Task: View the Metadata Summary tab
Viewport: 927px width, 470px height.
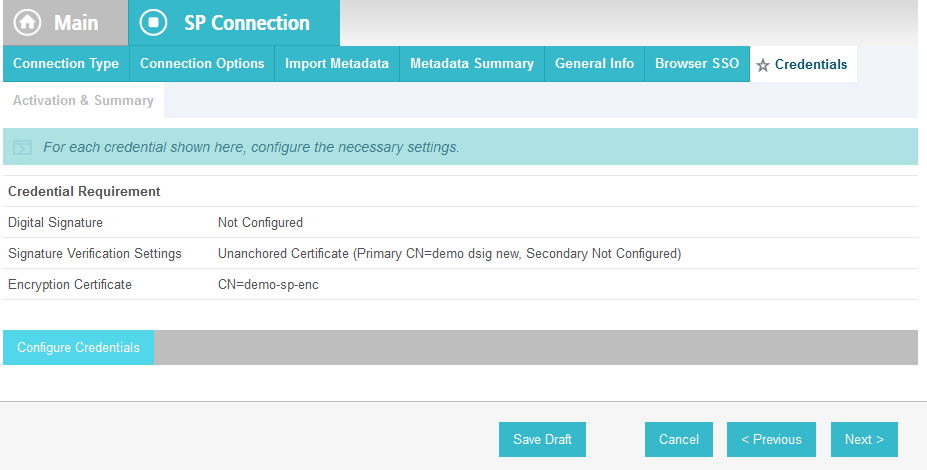Action: click(x=472, y=64)
